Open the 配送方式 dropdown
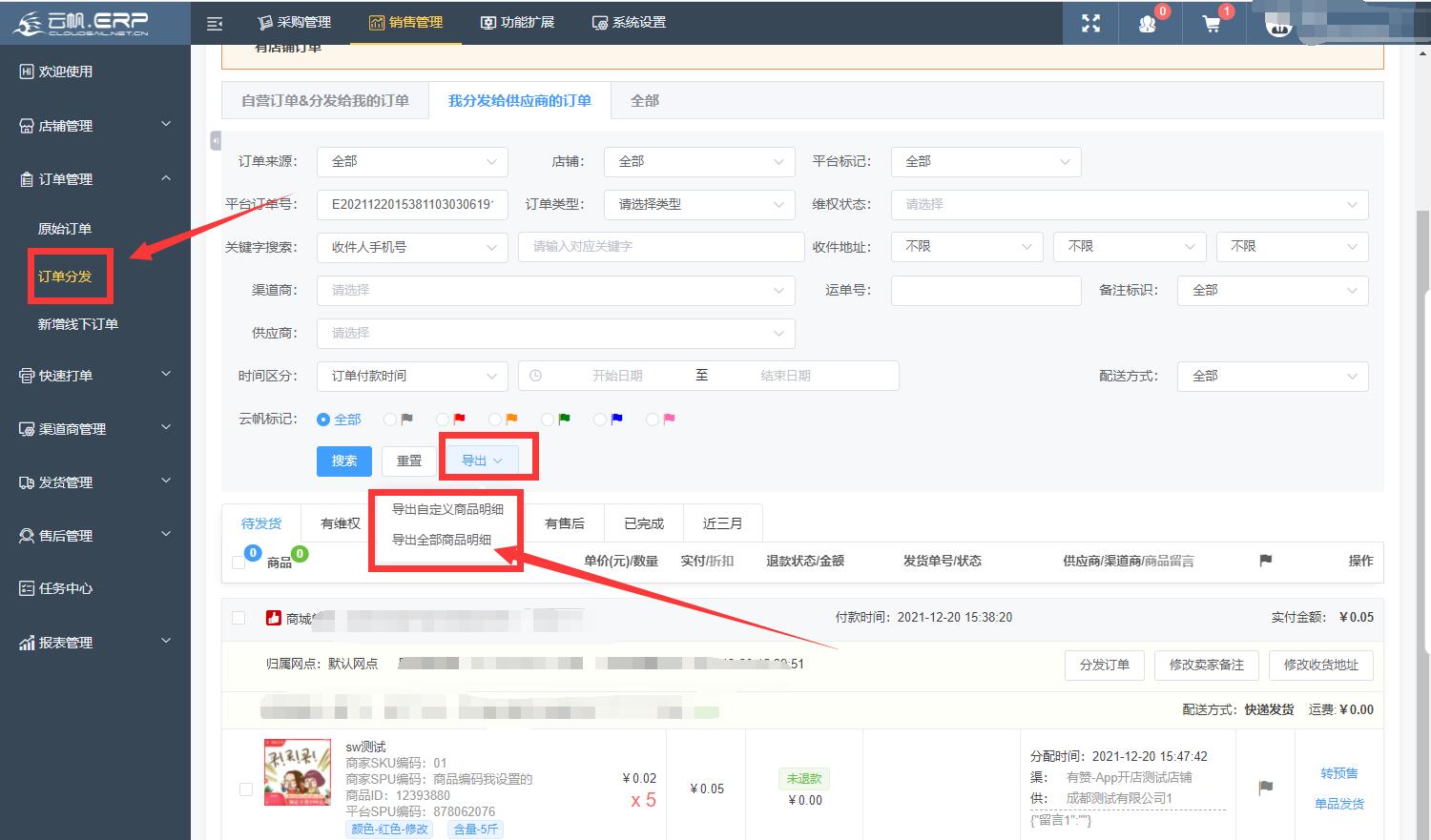1431x840 pixels. (x=1273, y=377)
